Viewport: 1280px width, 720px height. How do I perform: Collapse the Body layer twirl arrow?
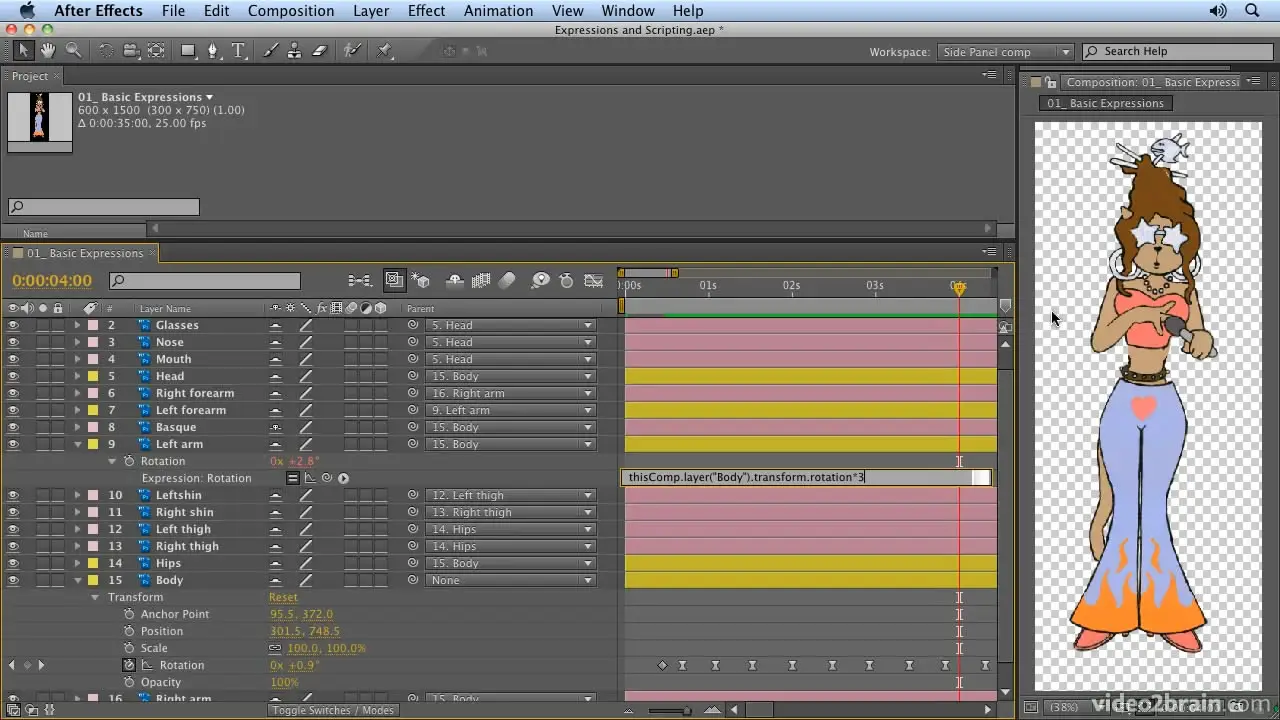(77, 580)
